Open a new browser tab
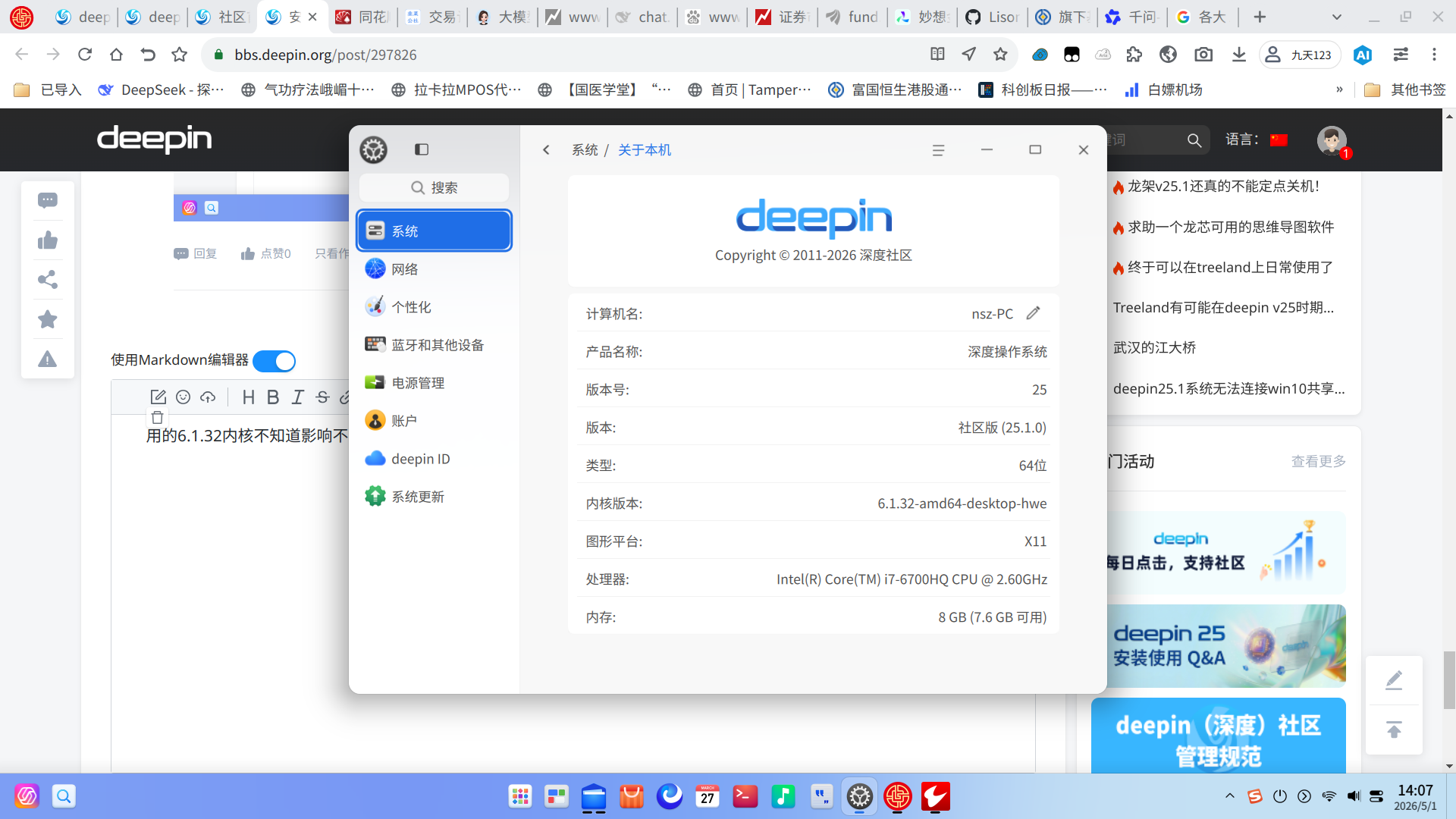Viewport: 1456px width, 819px height. [1260, 17]
